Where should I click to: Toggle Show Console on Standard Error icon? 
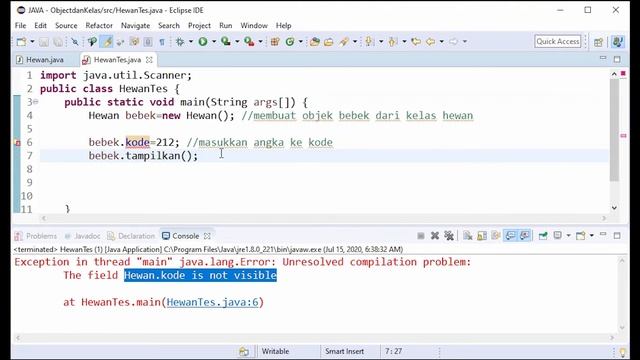click(x=525, y=236)
